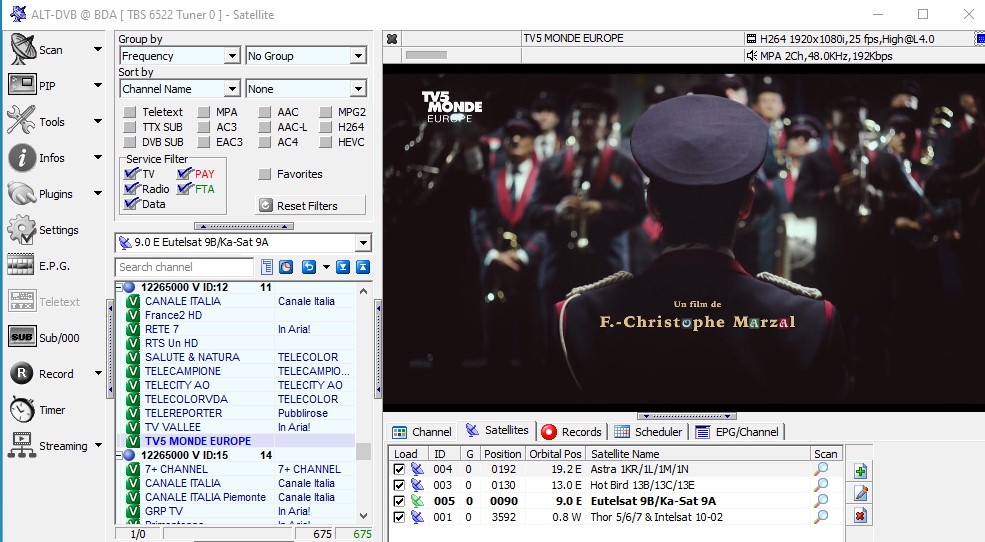985x542 pixels.
Task: Uncheck the PAY service filter
Action: 184,174
